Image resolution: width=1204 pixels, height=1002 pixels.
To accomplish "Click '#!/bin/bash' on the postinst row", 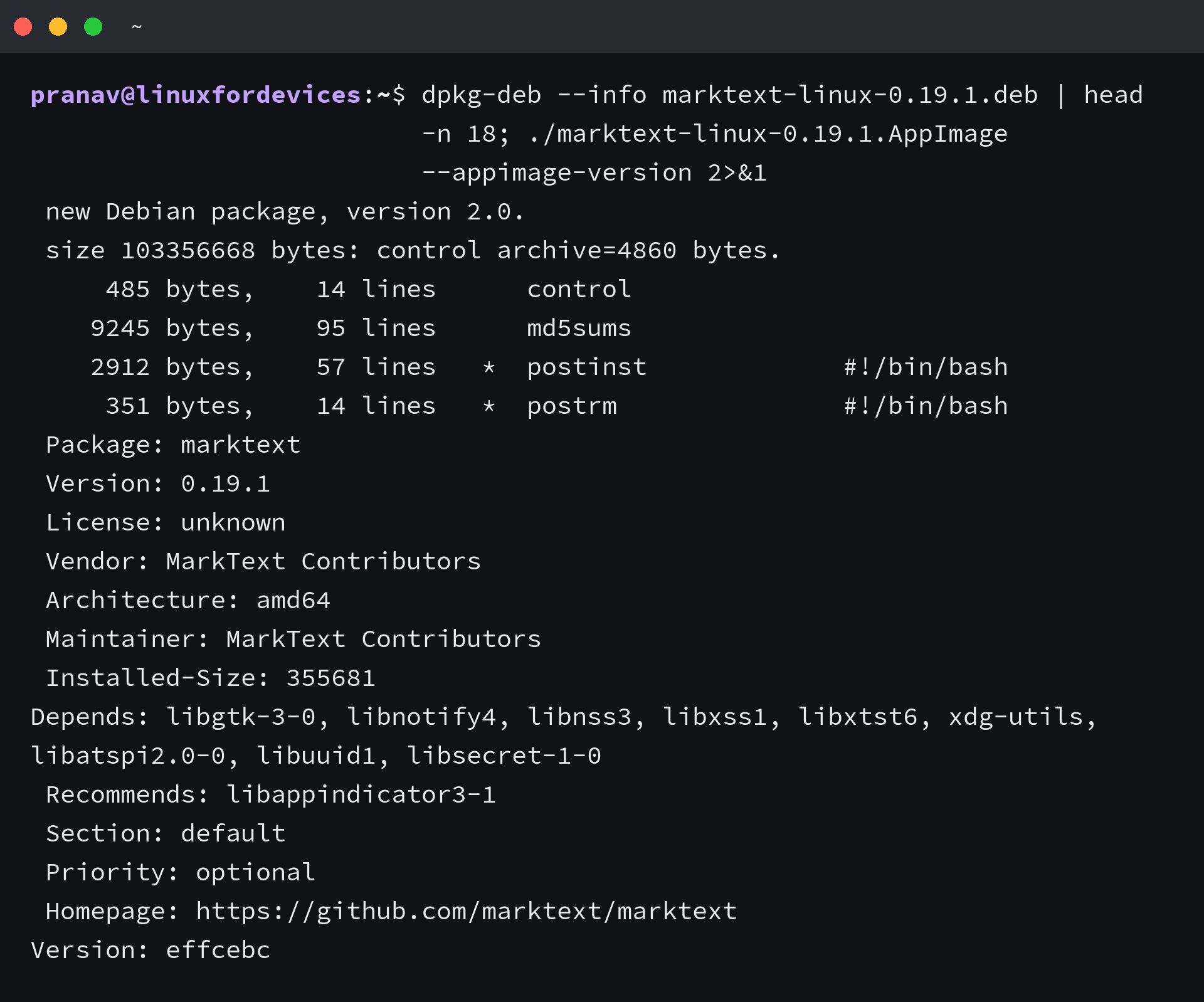I will 926,367.
